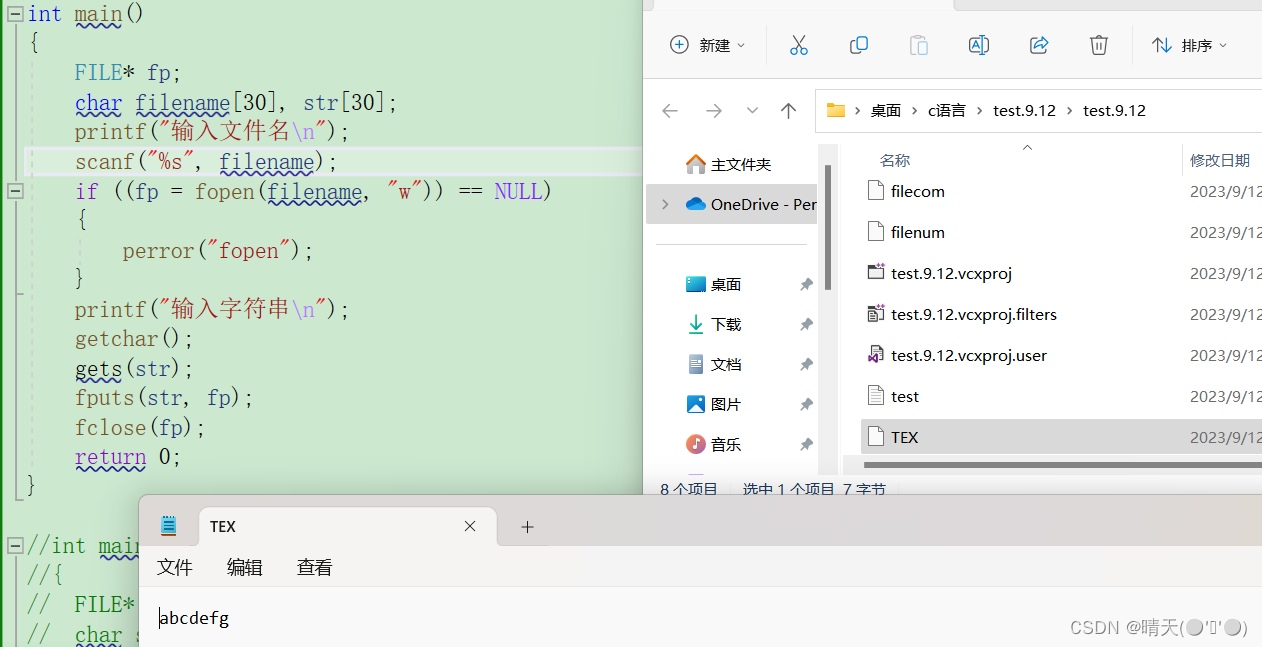Image resolution: width=1262 pixels, height=647 pixels.
Task: Click the Cut scissors icon in Explorer
Action: pos(798,45)
